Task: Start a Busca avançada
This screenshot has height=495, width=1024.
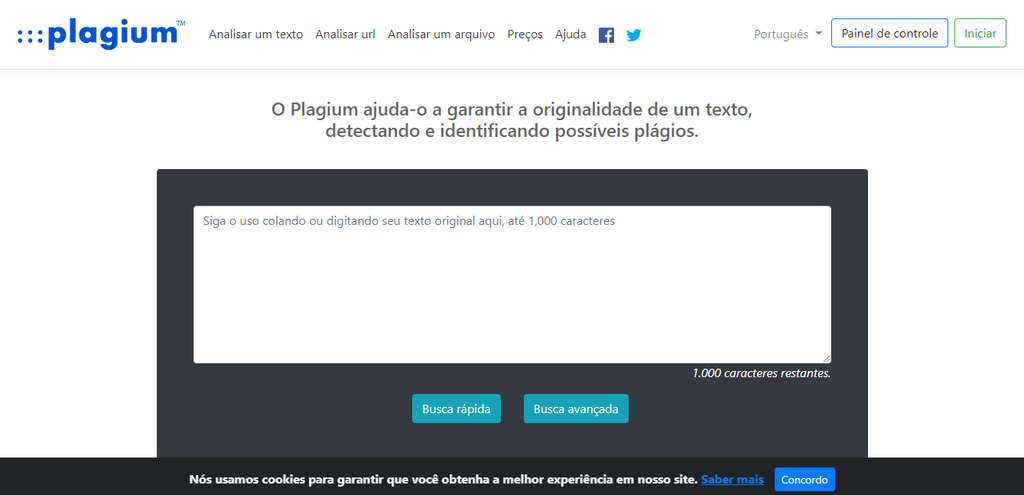Action: 576,409
